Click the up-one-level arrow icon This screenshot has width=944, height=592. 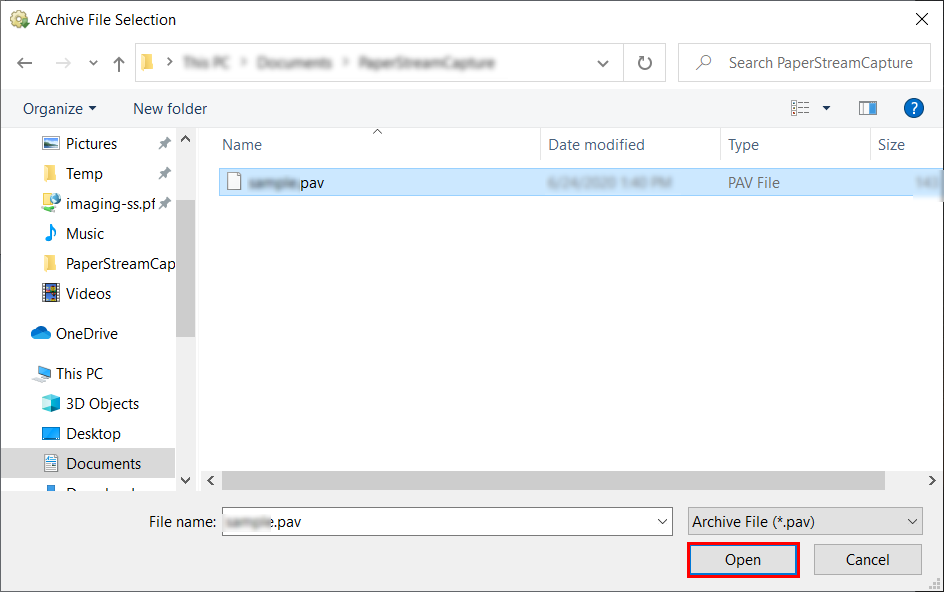[118, 62]
